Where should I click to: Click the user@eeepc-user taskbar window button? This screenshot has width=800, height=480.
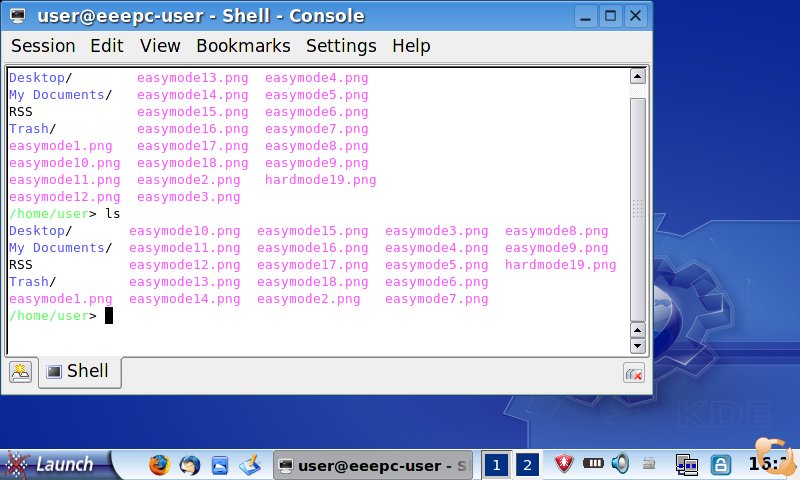click(372, 465)
